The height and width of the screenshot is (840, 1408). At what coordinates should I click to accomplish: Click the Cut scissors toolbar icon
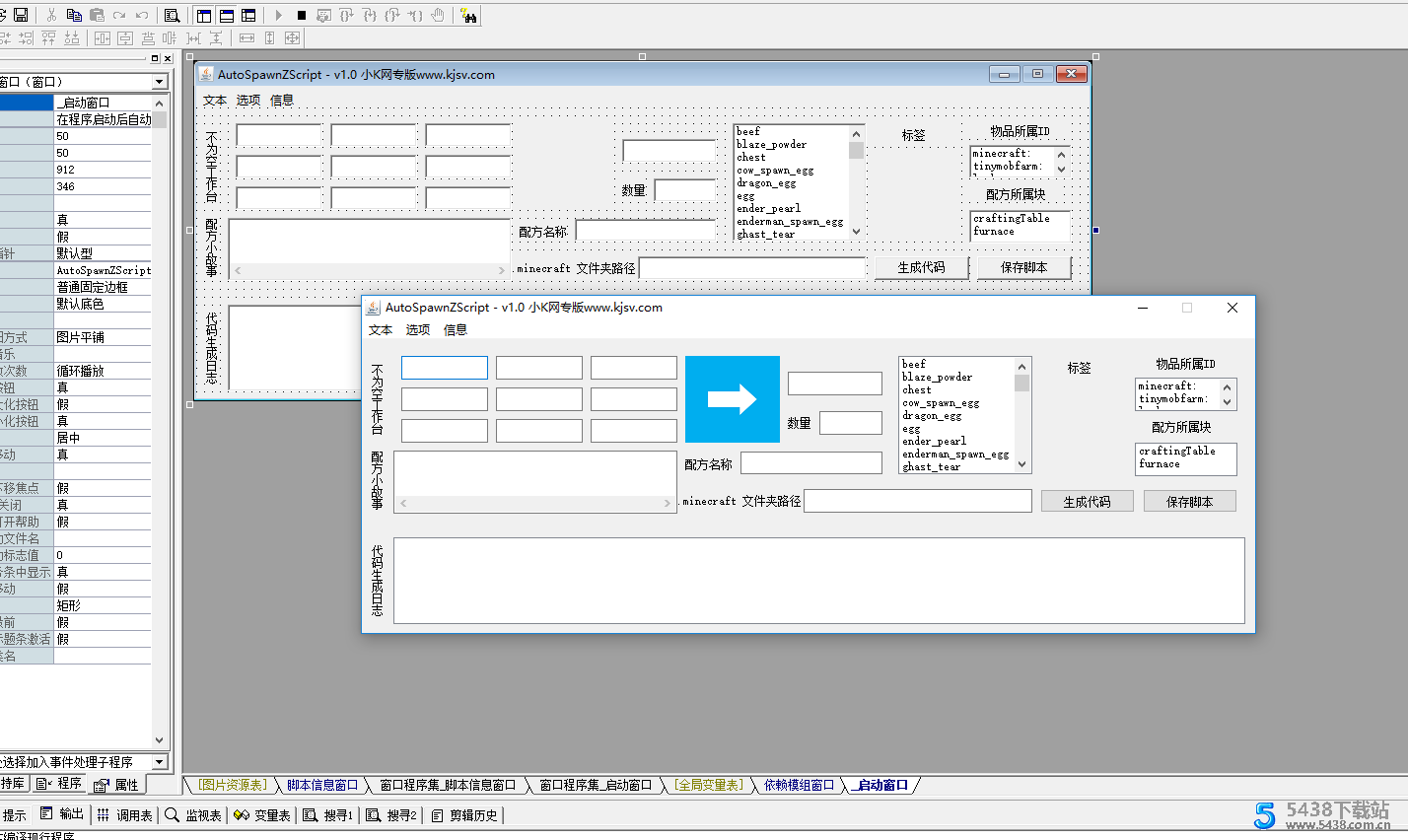click(x=51, y=16)
